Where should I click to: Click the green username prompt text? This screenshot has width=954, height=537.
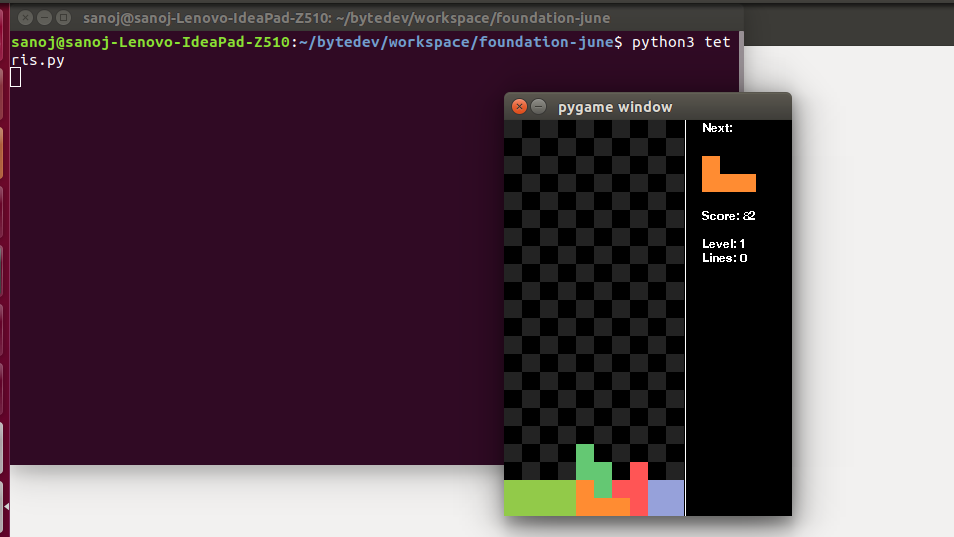point(150,42)
